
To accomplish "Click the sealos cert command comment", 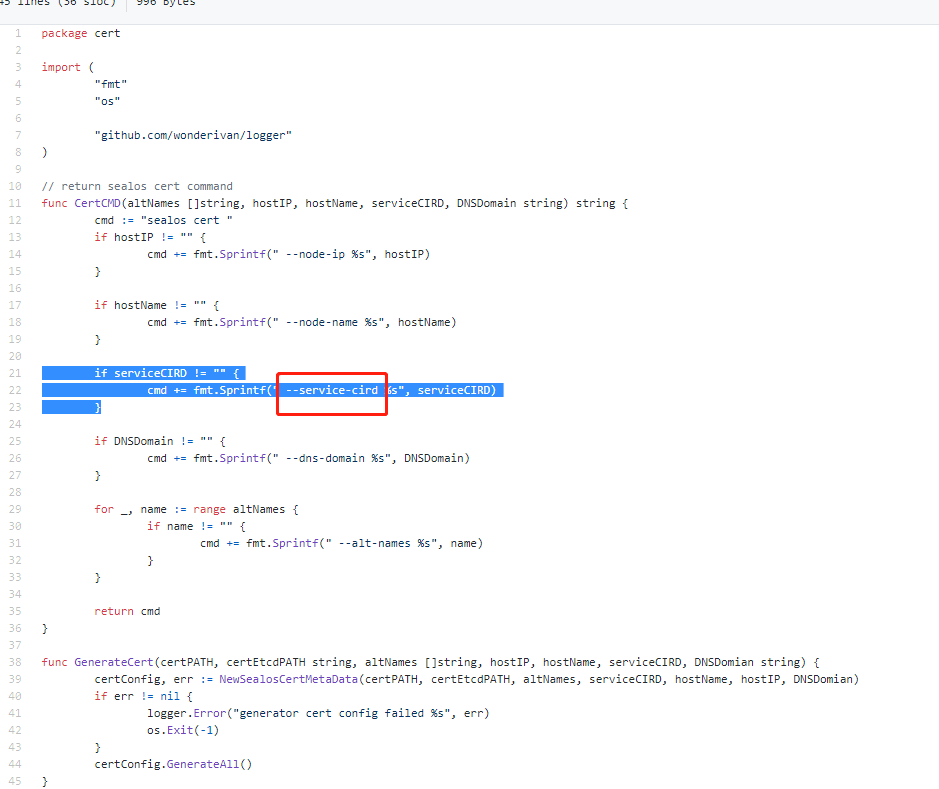I will (137, 185).
